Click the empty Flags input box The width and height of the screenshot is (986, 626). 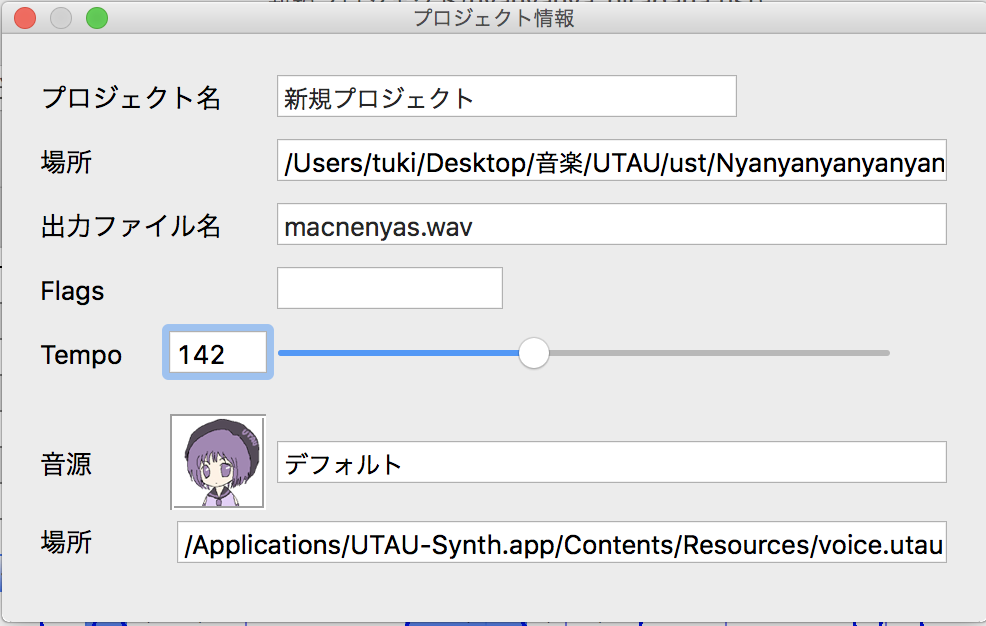click(x=390, y=288)
